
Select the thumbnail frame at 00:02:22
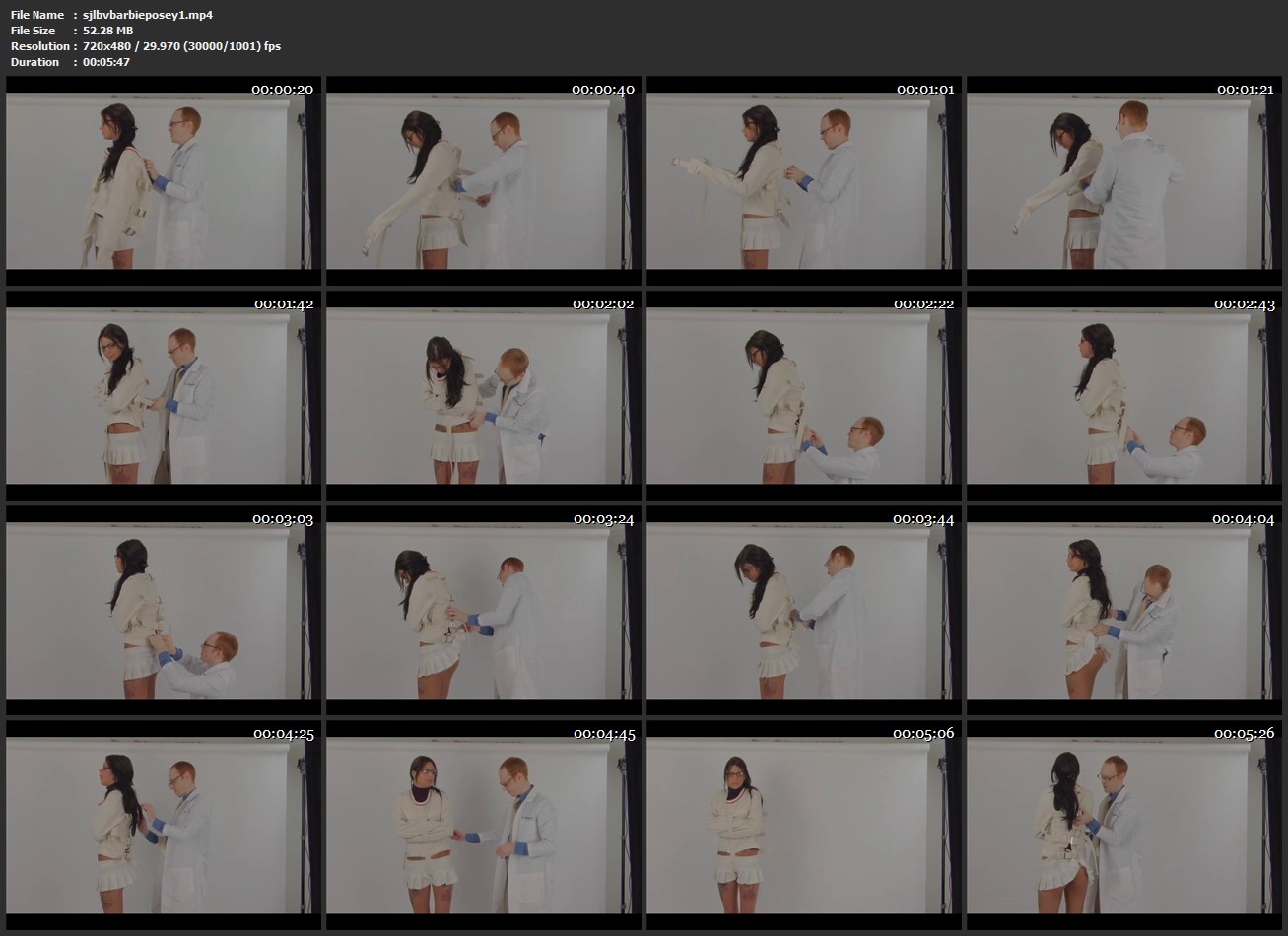[x=804, y=396]
